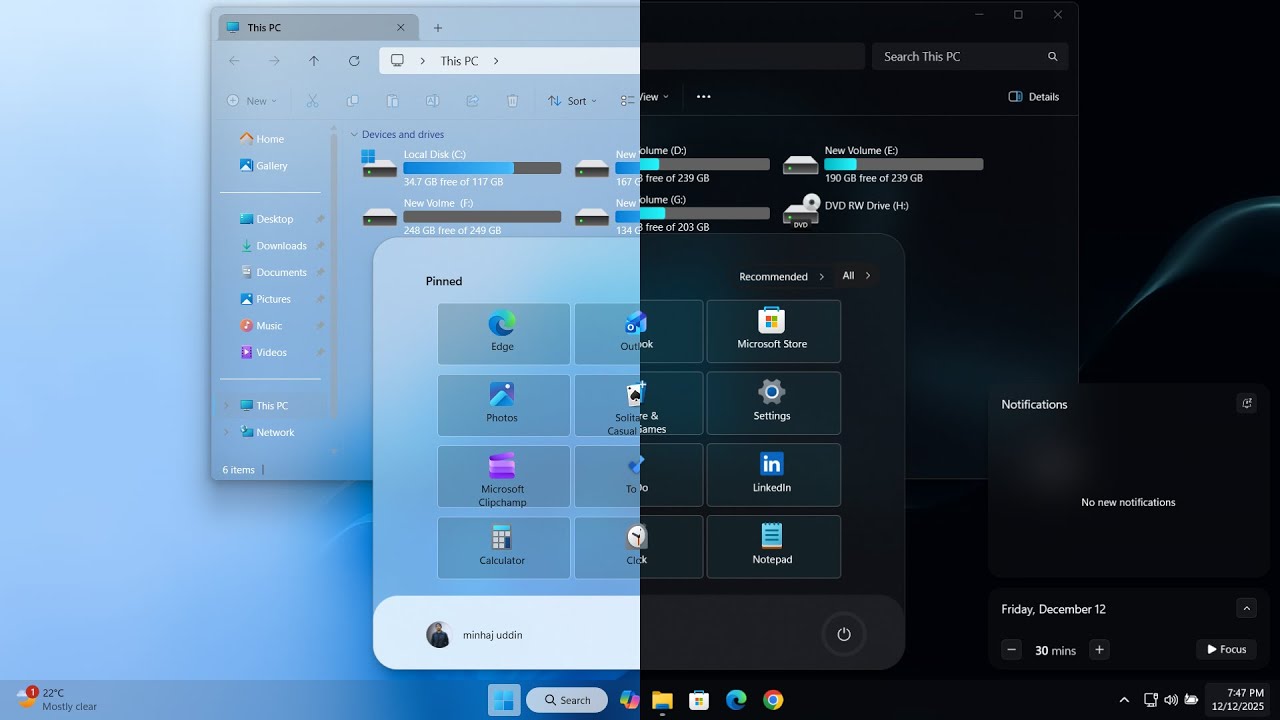Open Microsoft Edge from the taskbar
1280x720 pixels.
click(x=736, y=700)
